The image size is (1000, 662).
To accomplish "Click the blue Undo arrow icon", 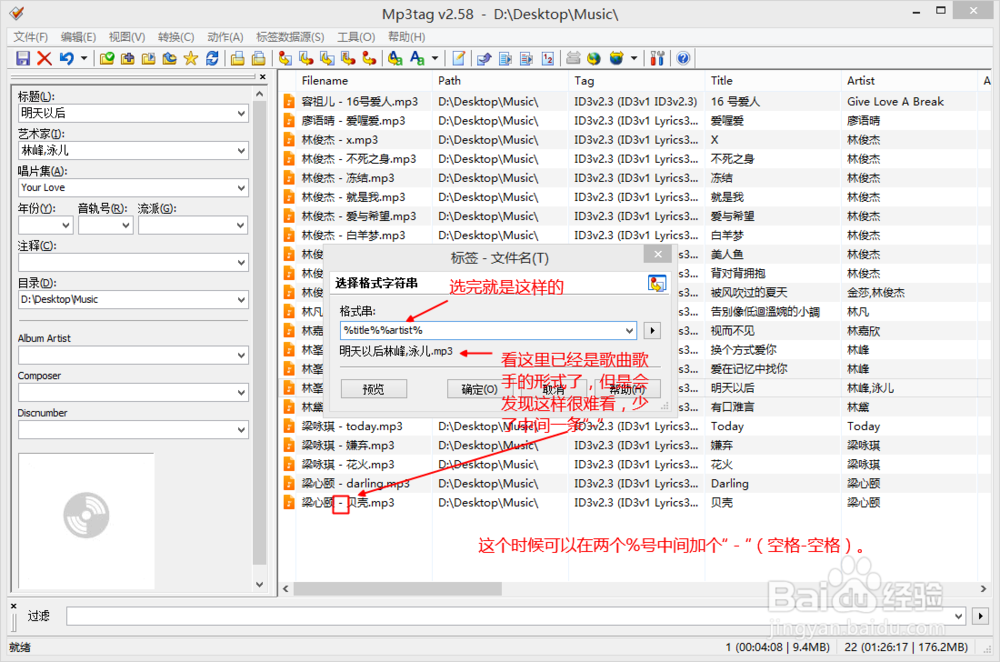I will tap(66, 59).
